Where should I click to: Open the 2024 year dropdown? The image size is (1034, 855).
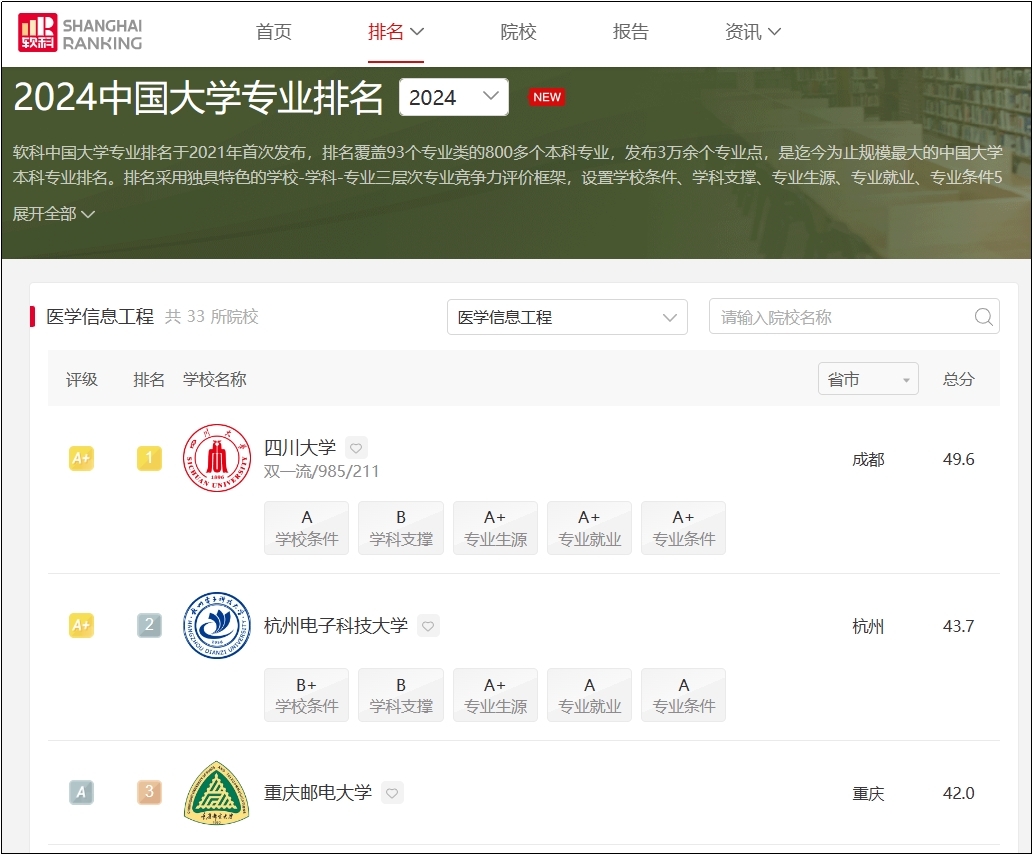453,97
